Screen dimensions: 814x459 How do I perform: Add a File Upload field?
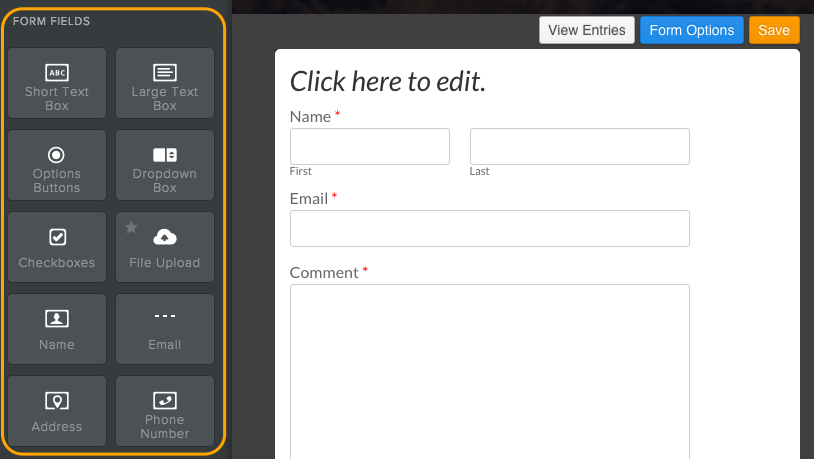(x=165, y=247)
